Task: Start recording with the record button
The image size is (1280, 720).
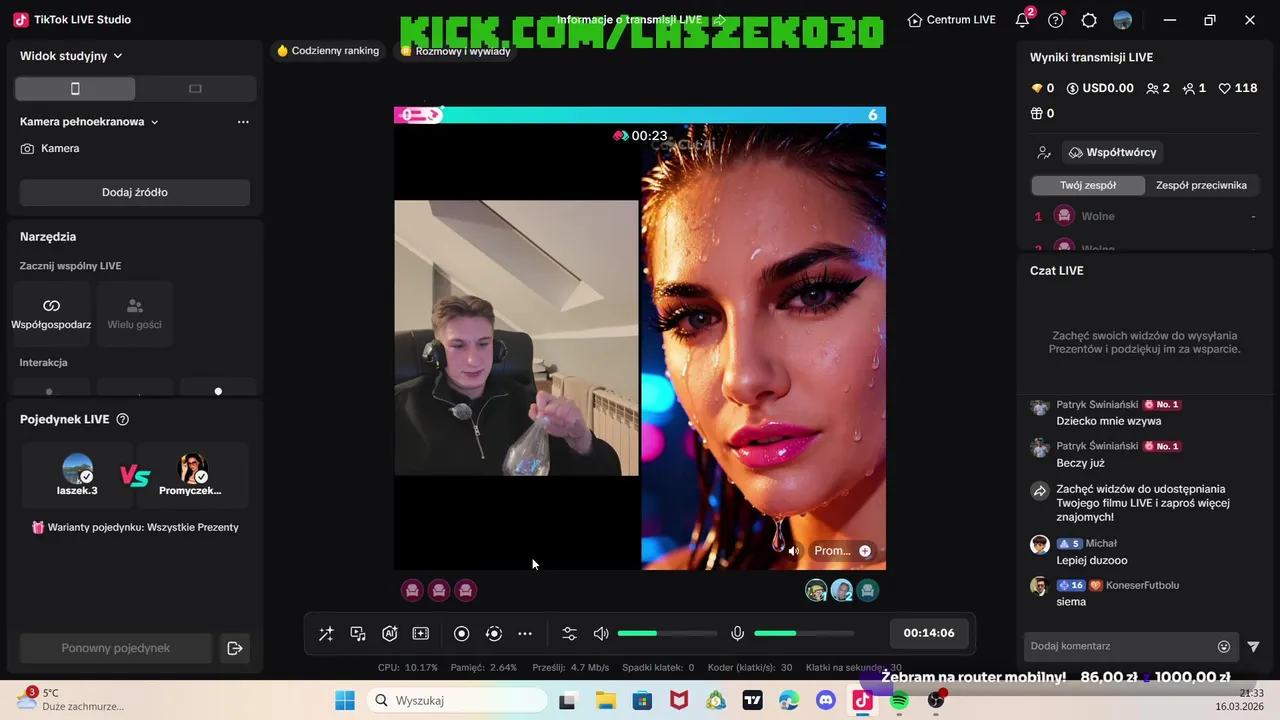Action: (461, 634)
